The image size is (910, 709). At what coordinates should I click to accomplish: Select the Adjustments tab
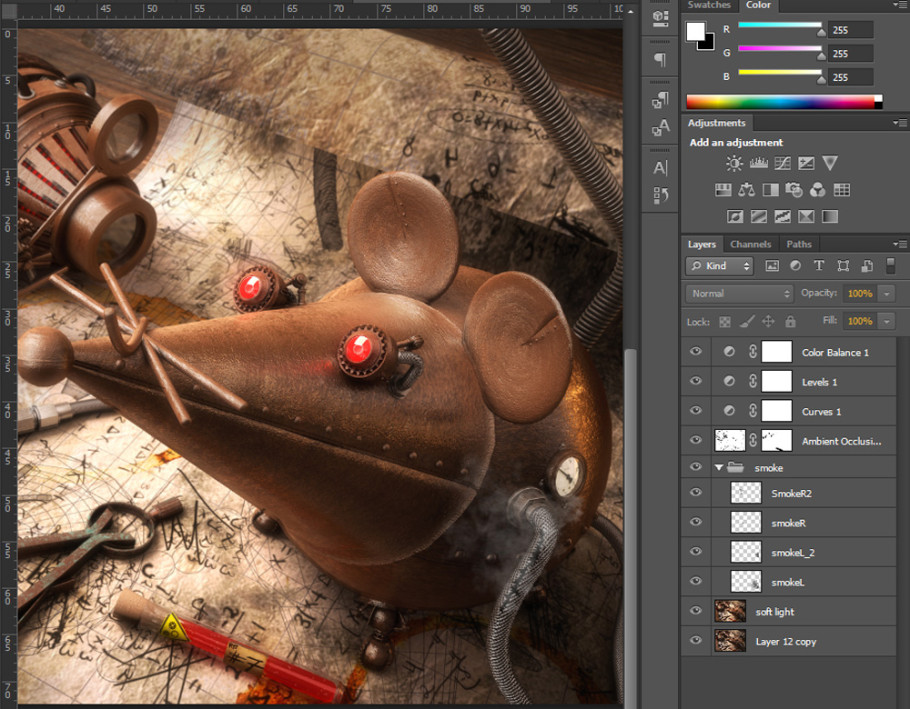coord(716,123)
